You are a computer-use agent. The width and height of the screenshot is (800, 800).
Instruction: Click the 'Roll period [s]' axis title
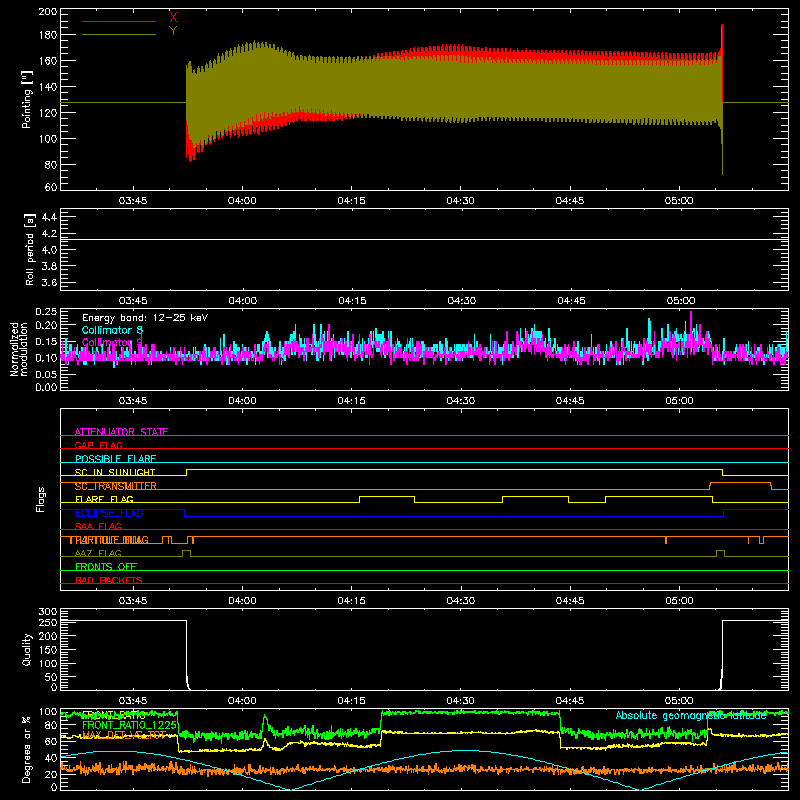click(30, 249)
